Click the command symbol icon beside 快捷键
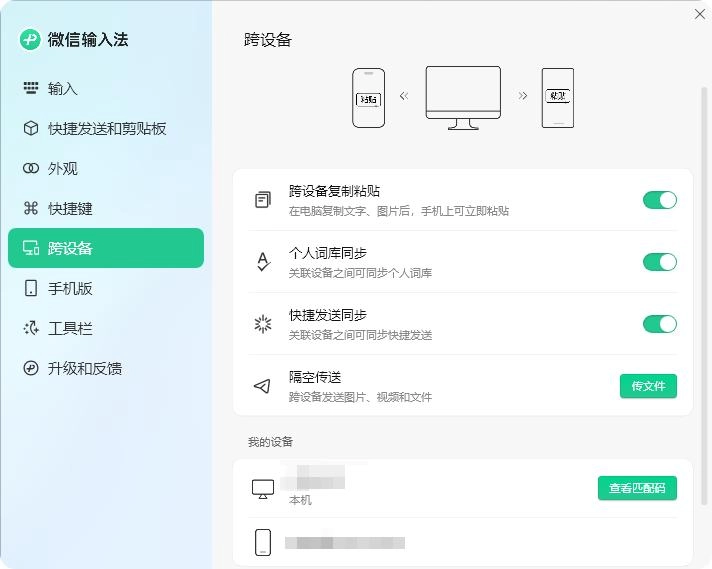 pos(31,208)
